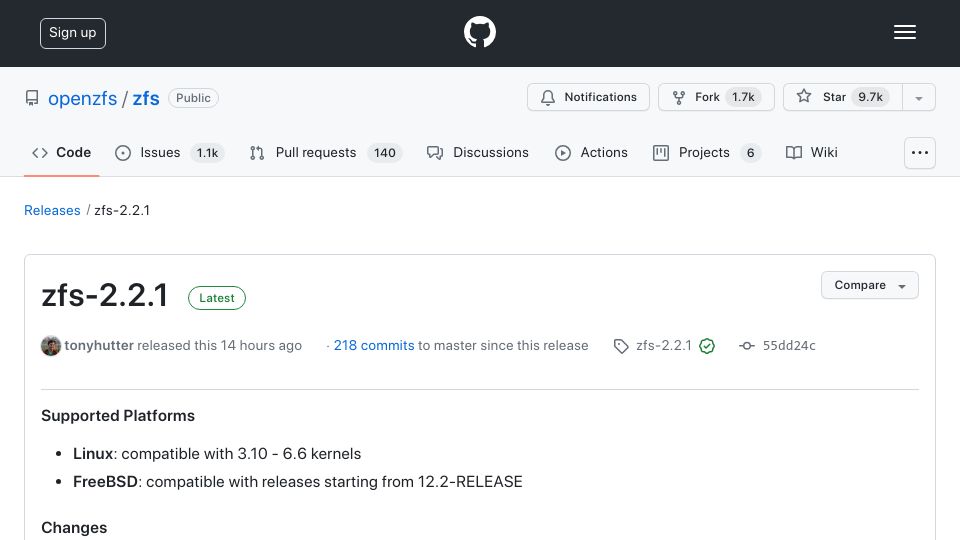The image size is (960, 540).
Task: Open the Issues tab
Action: pyautogui.click(x=170, y=152)
